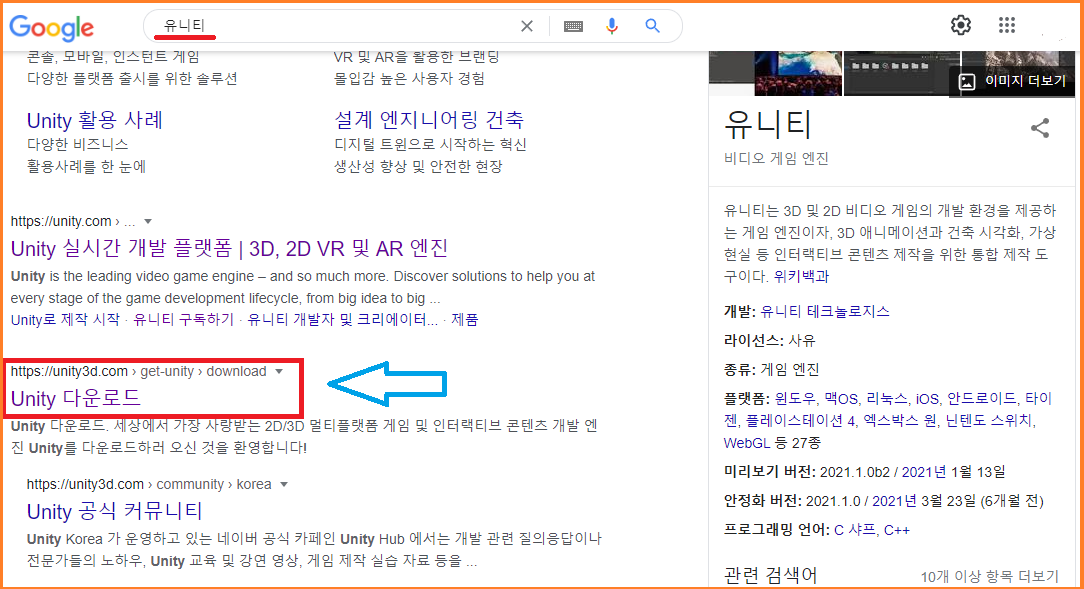This screenshot has height=589, width=1084.
Task: Click the 이미지 더보기 image button
Action: [x=1013, y=81]
